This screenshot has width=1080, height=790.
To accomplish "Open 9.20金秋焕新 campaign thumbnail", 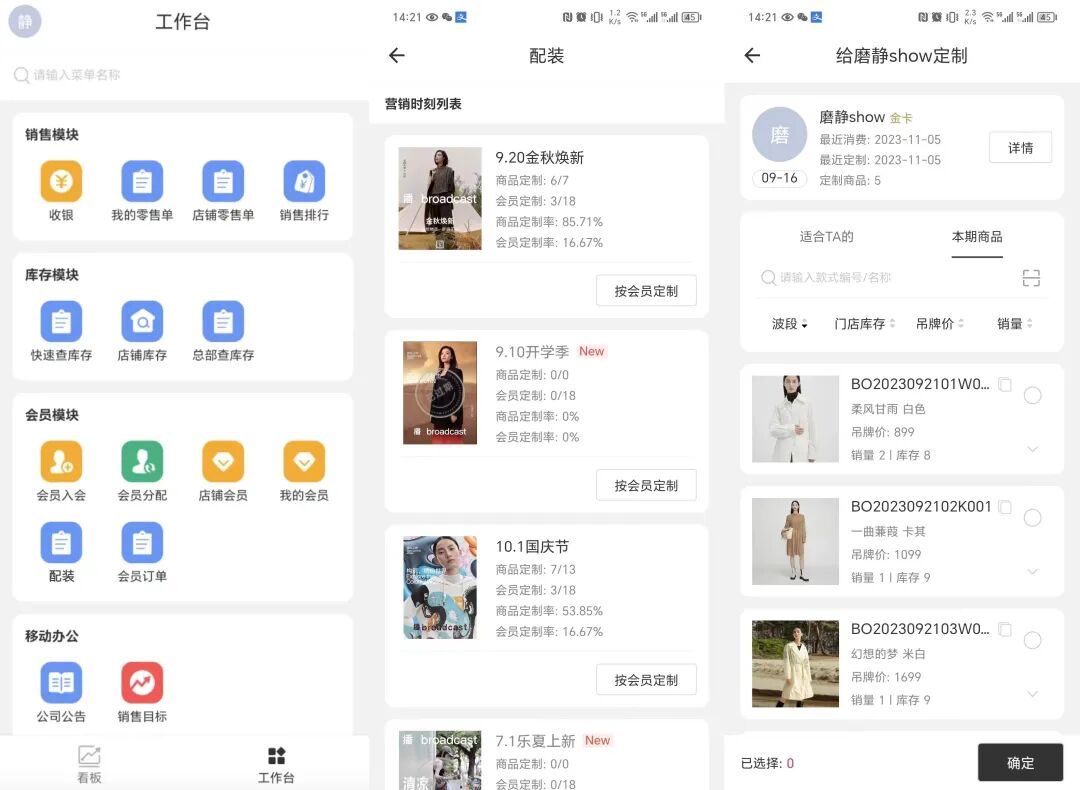I will pyautogui.click(x=439, y=198).
